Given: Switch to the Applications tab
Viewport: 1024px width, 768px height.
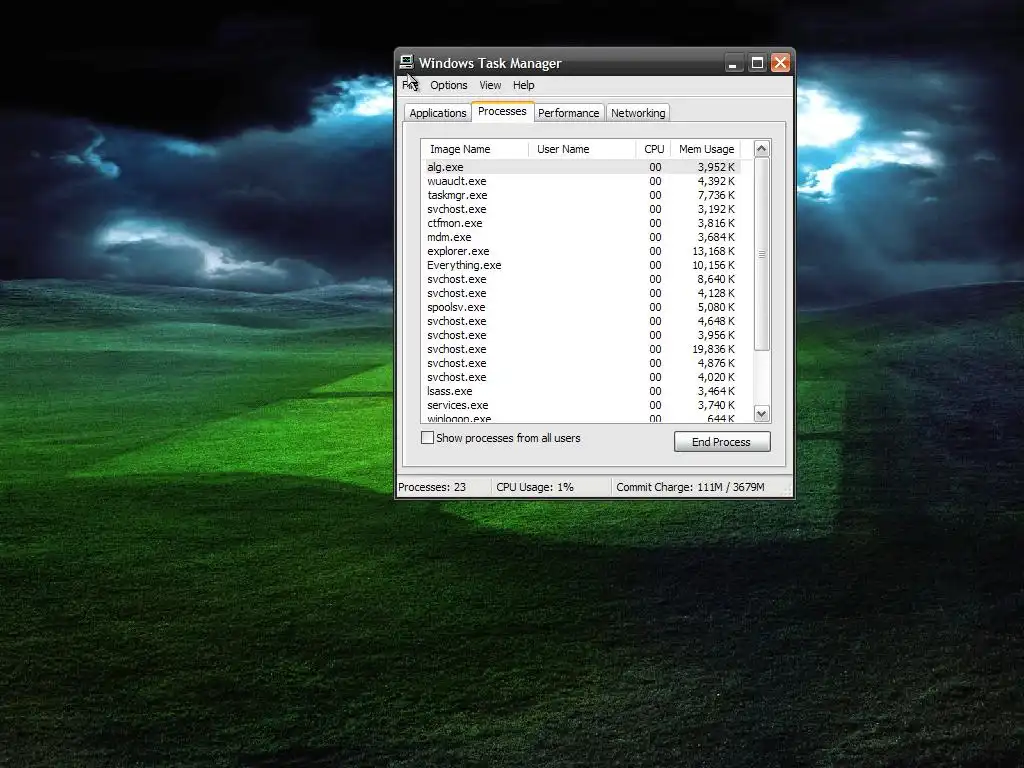Looking at the screenshot, I should [438, 113].
